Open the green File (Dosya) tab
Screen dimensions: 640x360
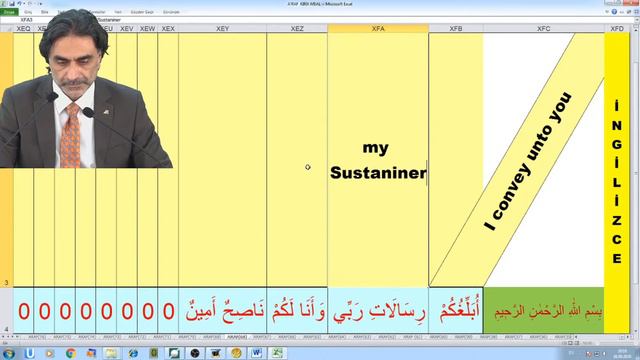pos(9,12)
